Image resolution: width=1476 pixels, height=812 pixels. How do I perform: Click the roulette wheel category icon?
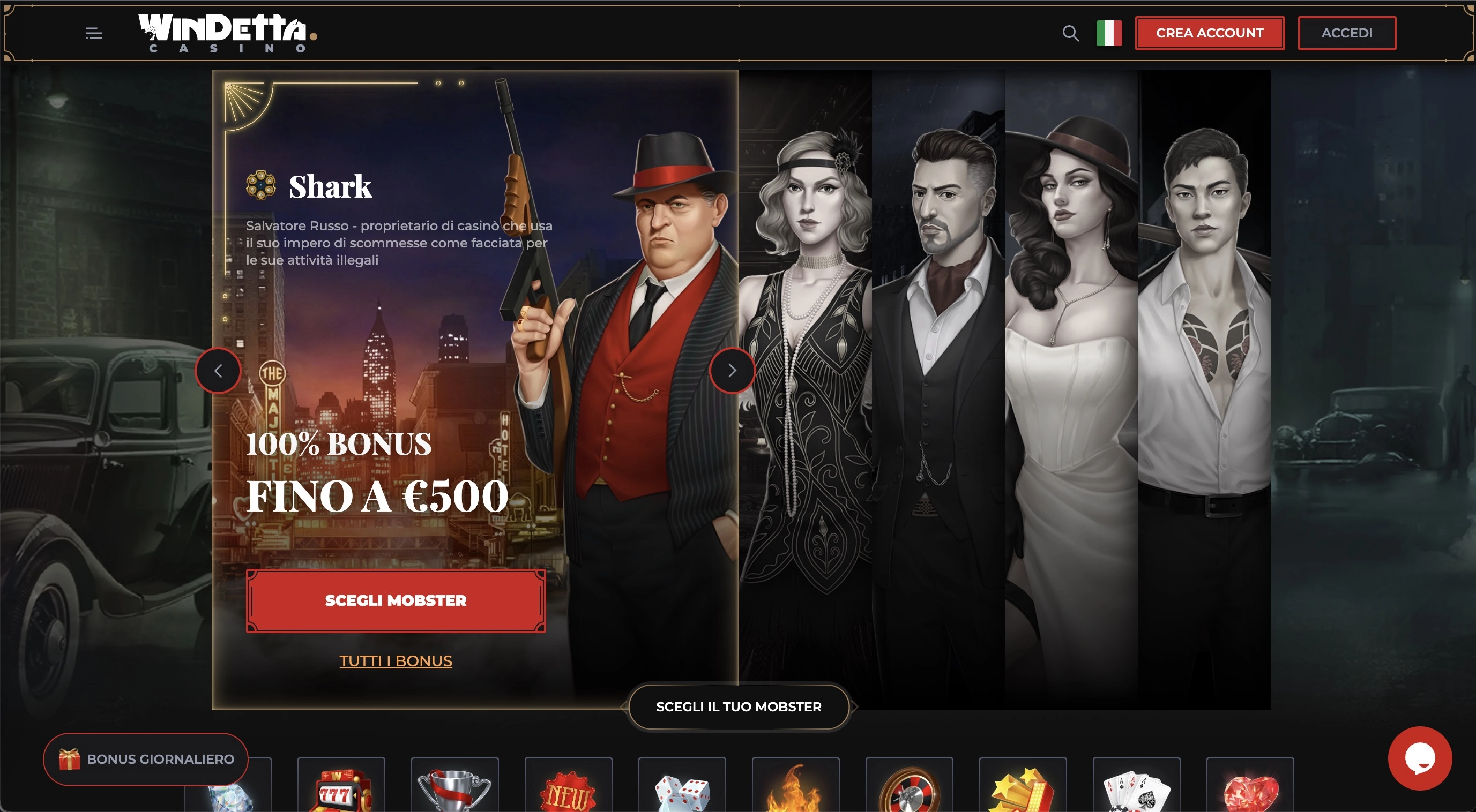click(x=910, y=785)
